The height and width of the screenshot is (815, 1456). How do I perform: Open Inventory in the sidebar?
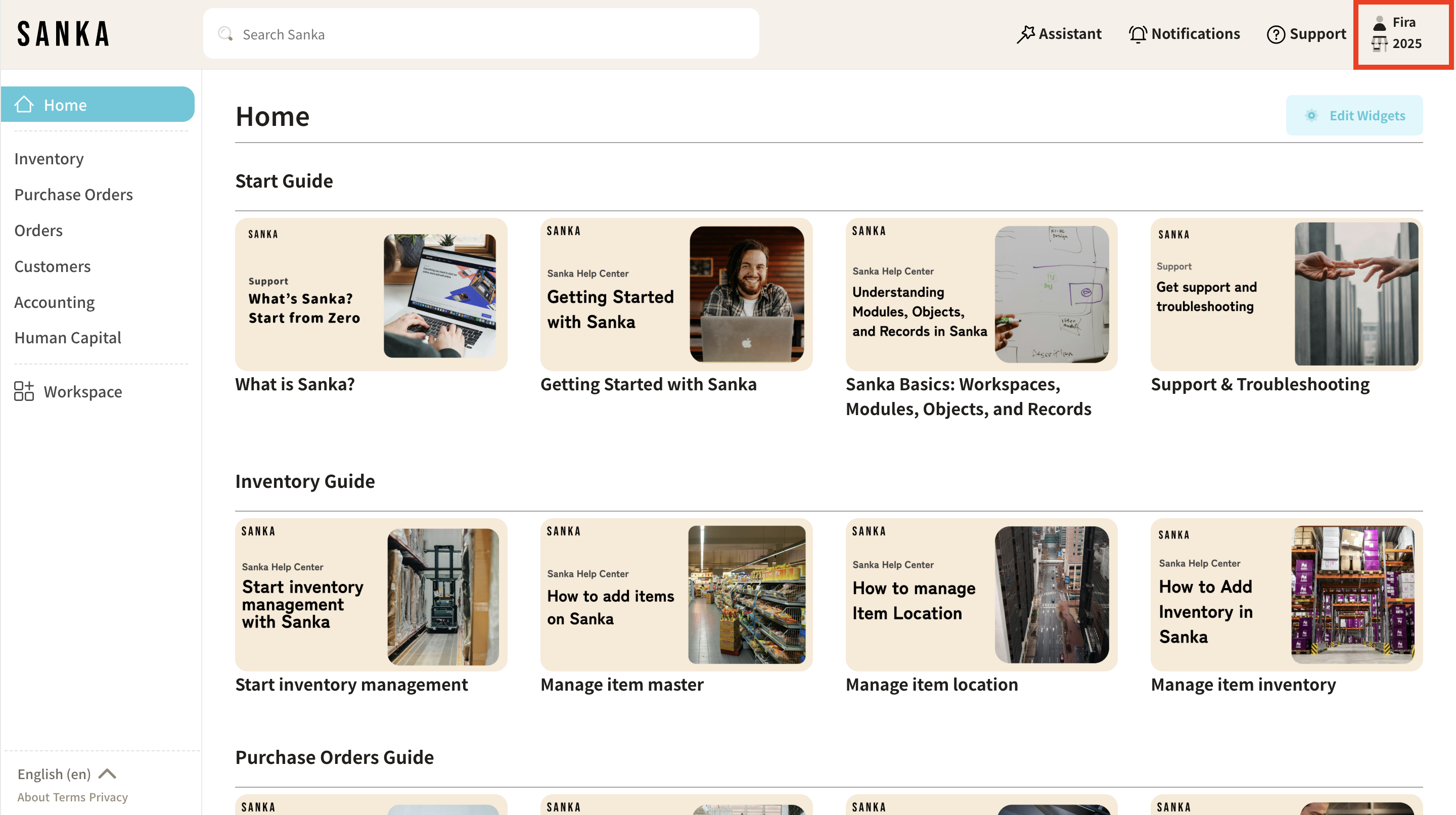pyautogui.click(x=49, y=159)
